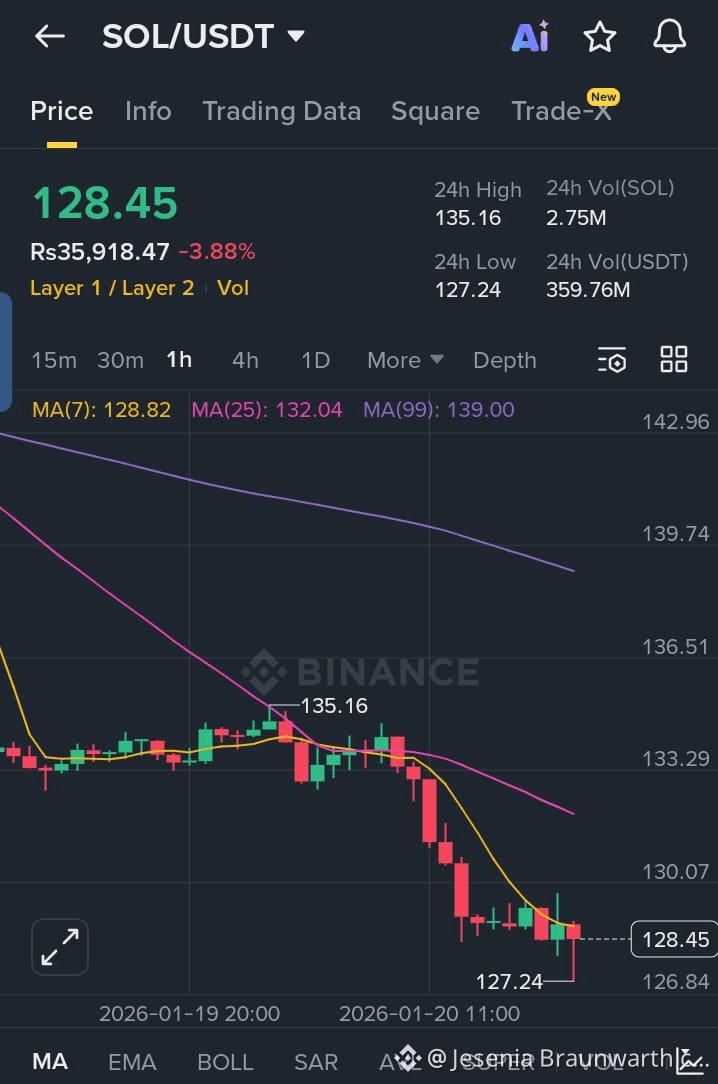
Task: Tap the 24h Low value 127.24
Action: click(468, 290)
